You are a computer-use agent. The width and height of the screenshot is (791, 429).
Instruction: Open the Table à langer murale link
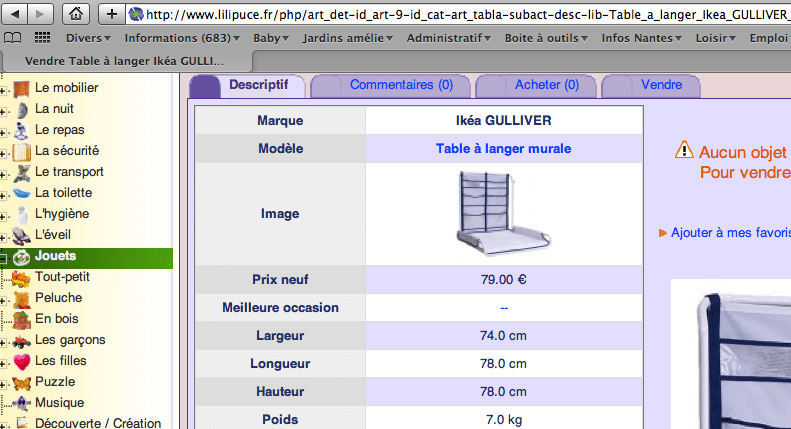[x=503, y=148]
